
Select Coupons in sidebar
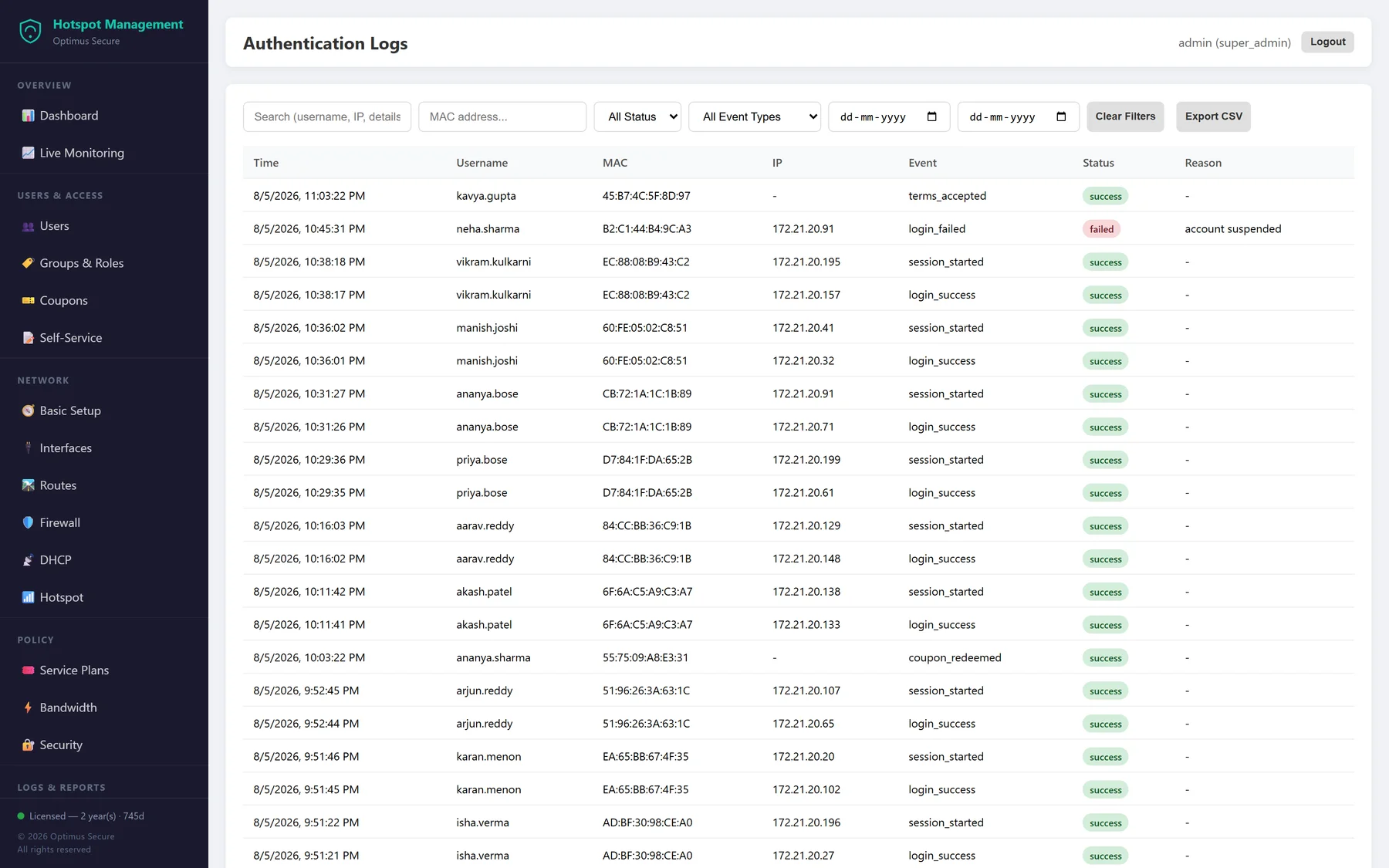tap(63, 300)
